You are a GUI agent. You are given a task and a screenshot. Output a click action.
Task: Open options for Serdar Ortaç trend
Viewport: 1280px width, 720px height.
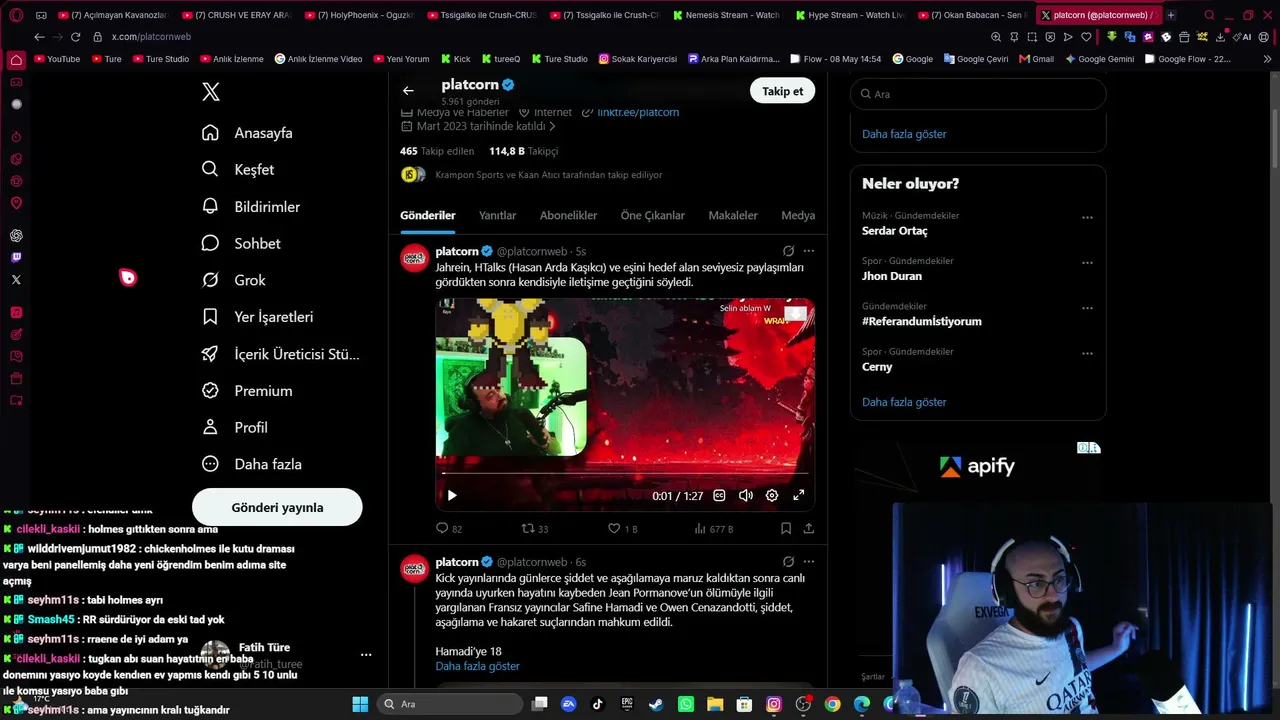click(x=1087, y=218)
